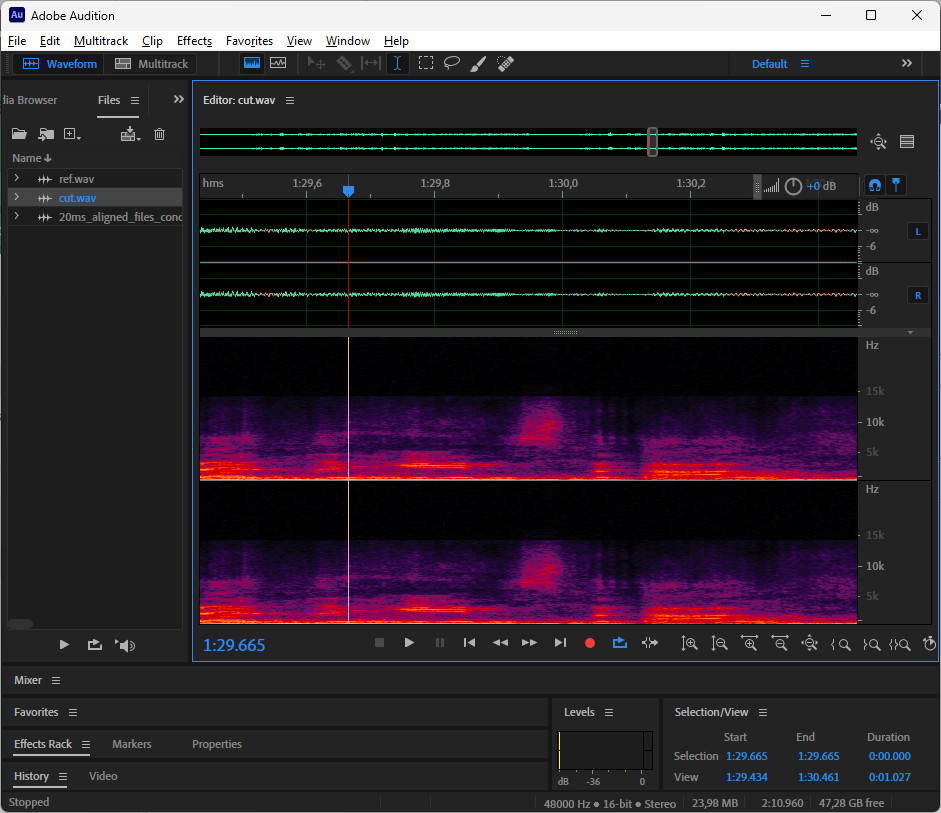This screenshot has width=941, height=813.
Task: Show the spectral frequency display
Action: (252, 63)
